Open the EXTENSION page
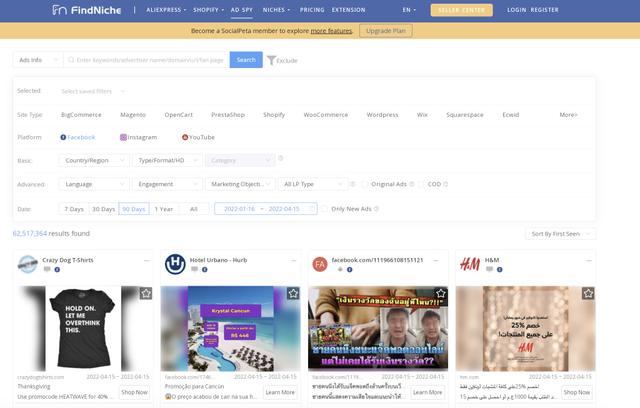The image size is (640, 408). click(x=348, y=10)
